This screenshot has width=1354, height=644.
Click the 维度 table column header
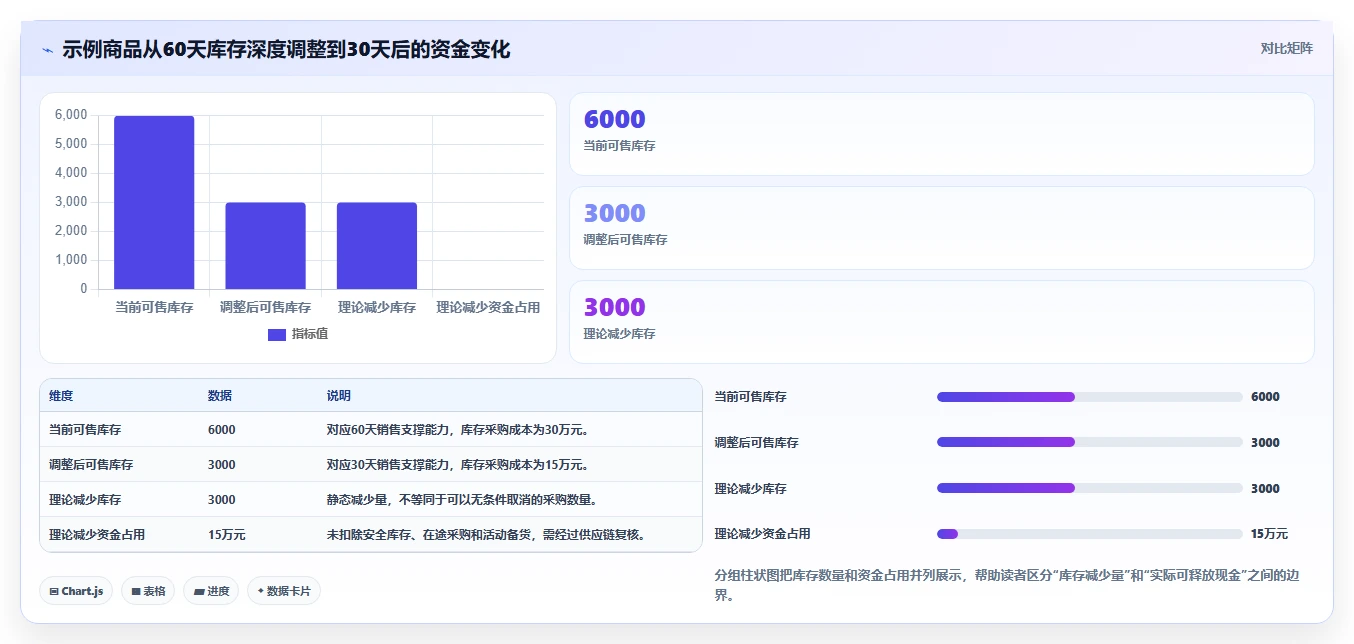61,396
